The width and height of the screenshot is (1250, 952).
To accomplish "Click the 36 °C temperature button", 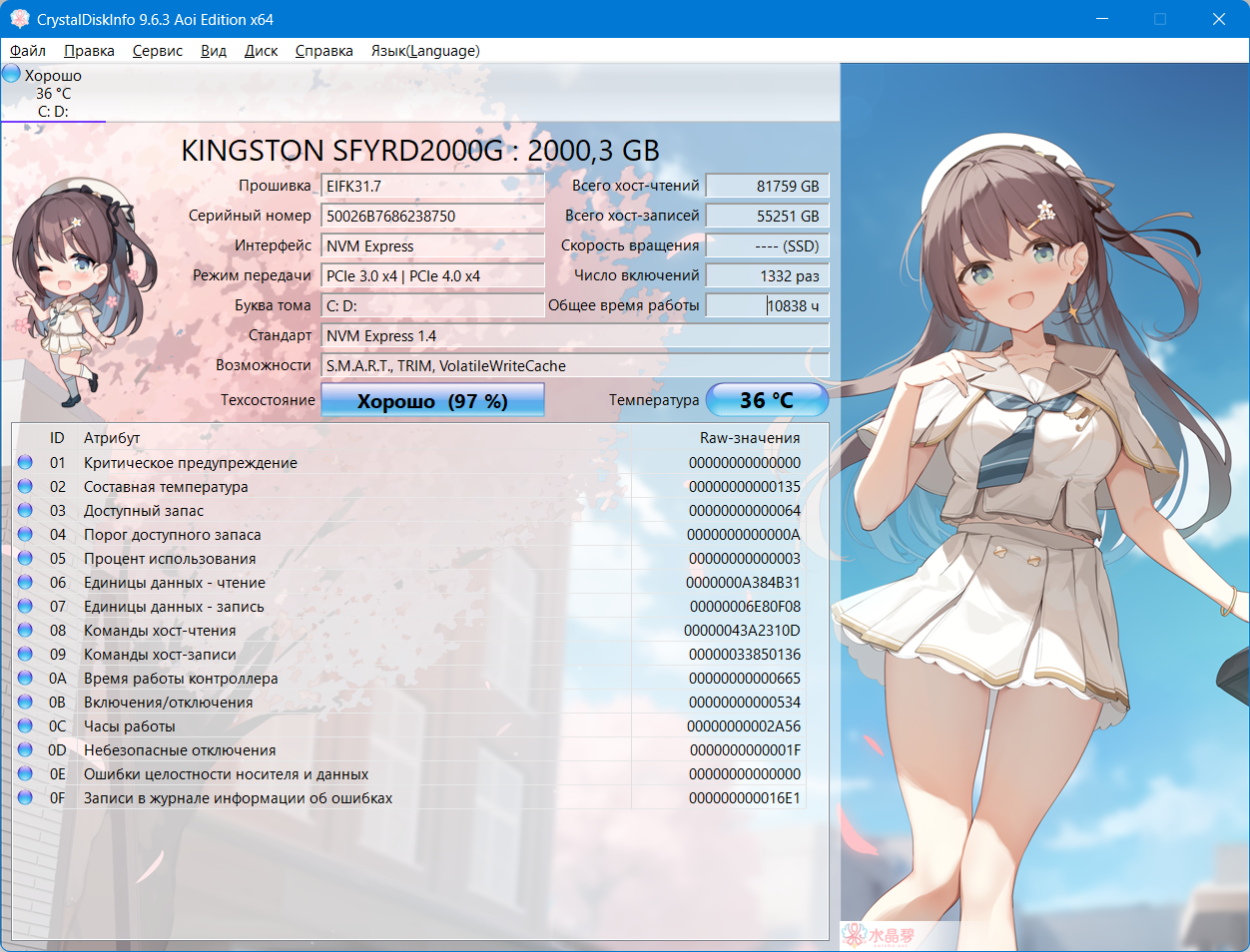I will click(x=767, y=400).
